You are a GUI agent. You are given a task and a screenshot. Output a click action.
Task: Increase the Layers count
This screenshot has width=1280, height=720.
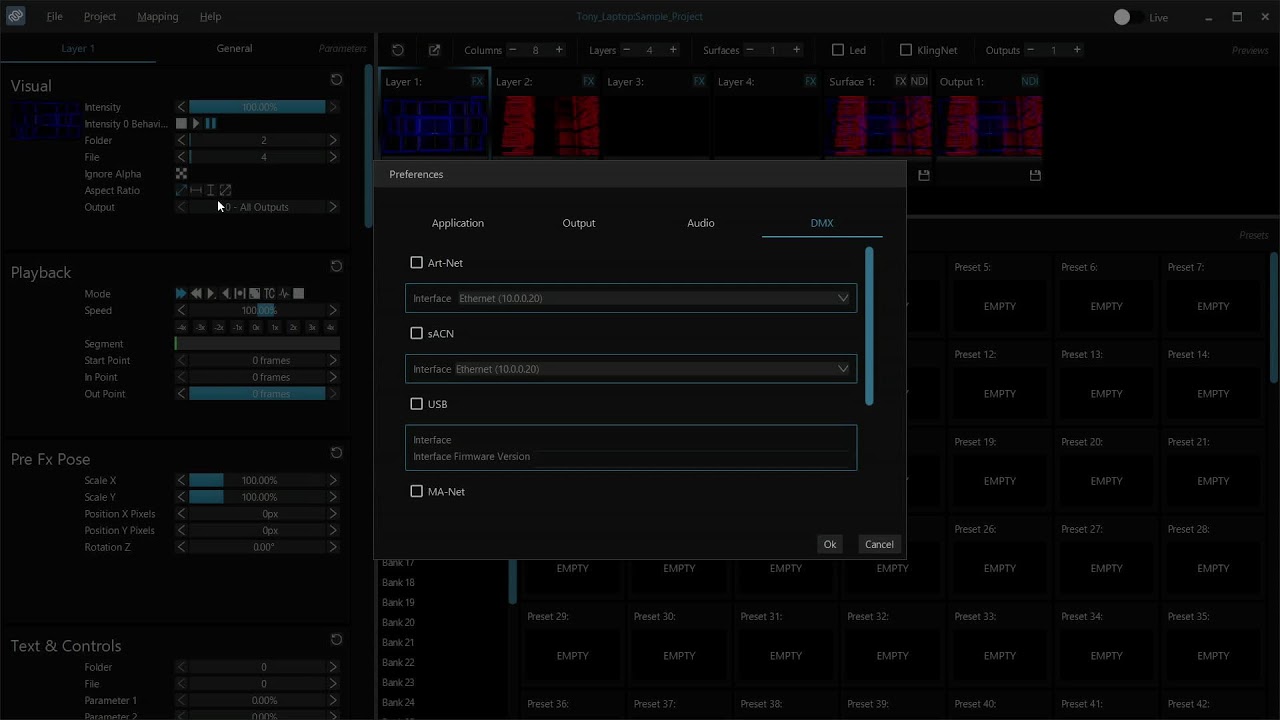pos(673,50)
